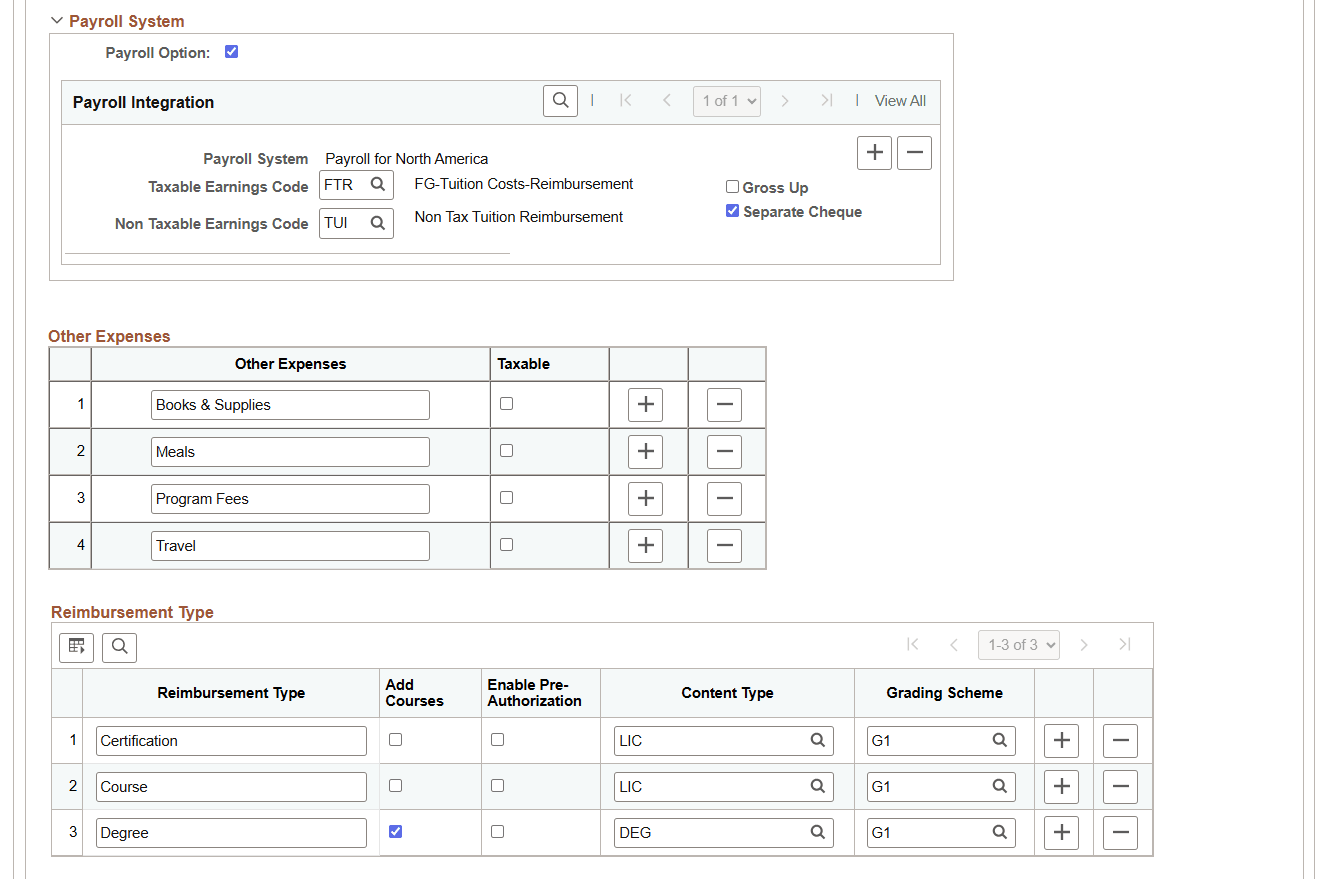1335x879 pixels.
Task: Look up Content Type for Course
Action: (817, 786)
